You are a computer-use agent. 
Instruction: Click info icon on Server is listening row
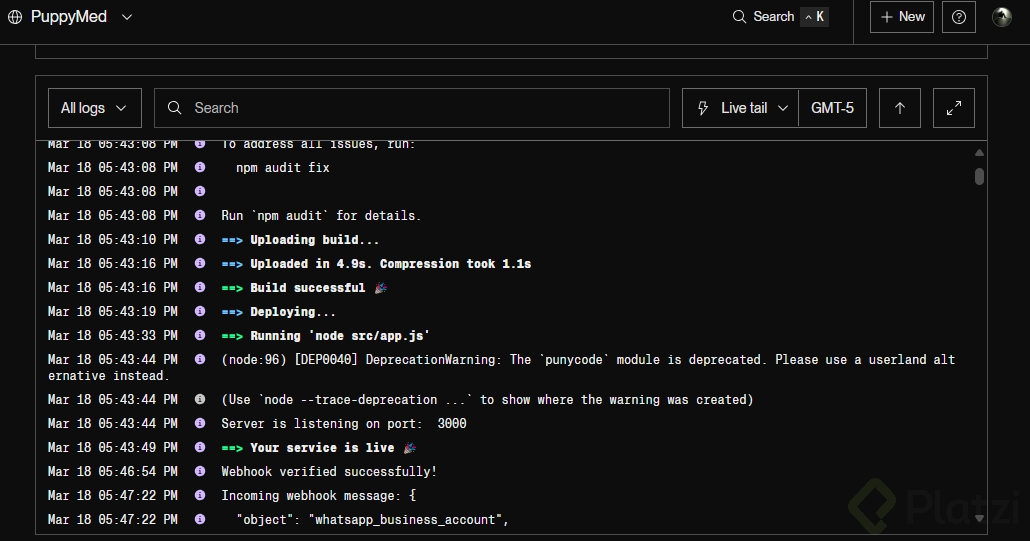coord(200,424)
